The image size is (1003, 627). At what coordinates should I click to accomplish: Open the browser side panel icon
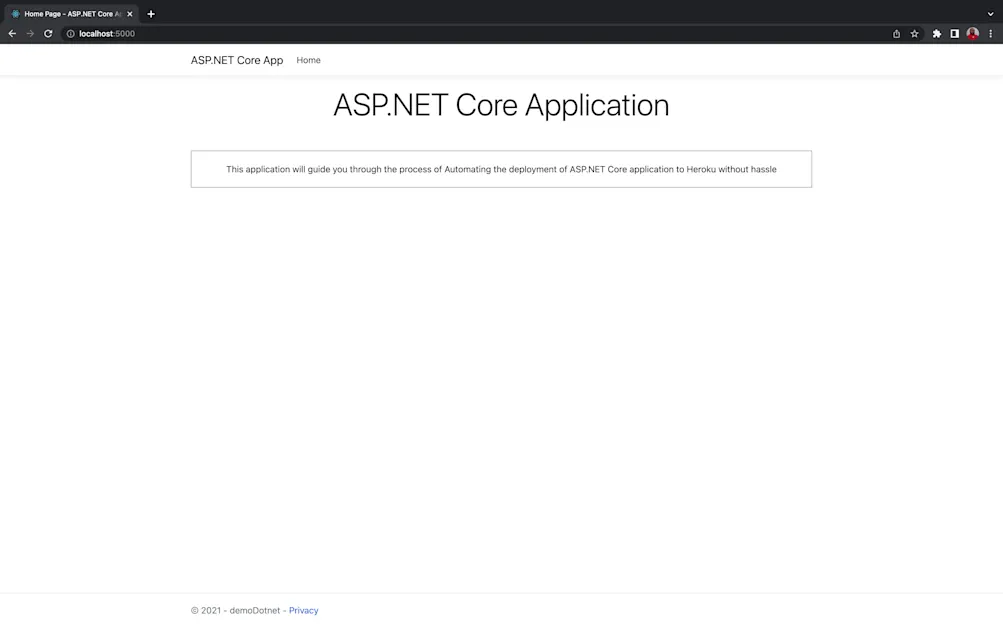click(x=953, y=33)
